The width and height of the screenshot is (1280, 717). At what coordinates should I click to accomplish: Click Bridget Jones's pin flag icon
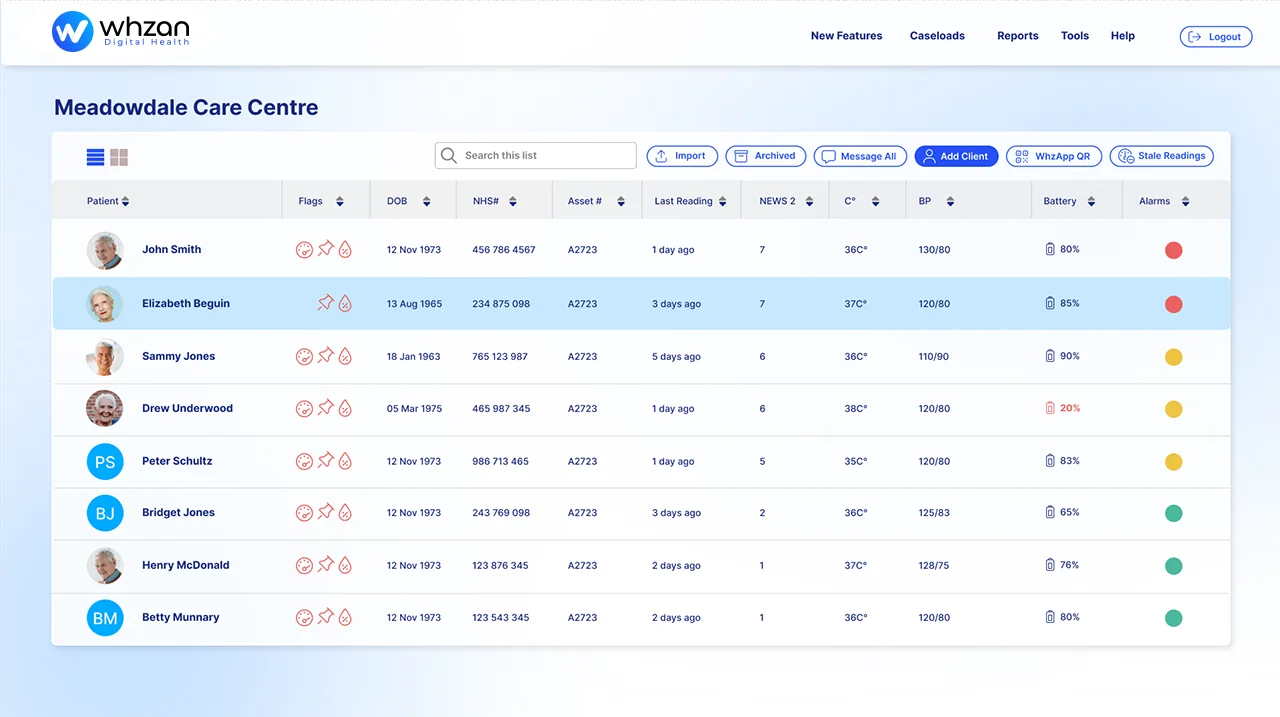click(x=325, y=512)
